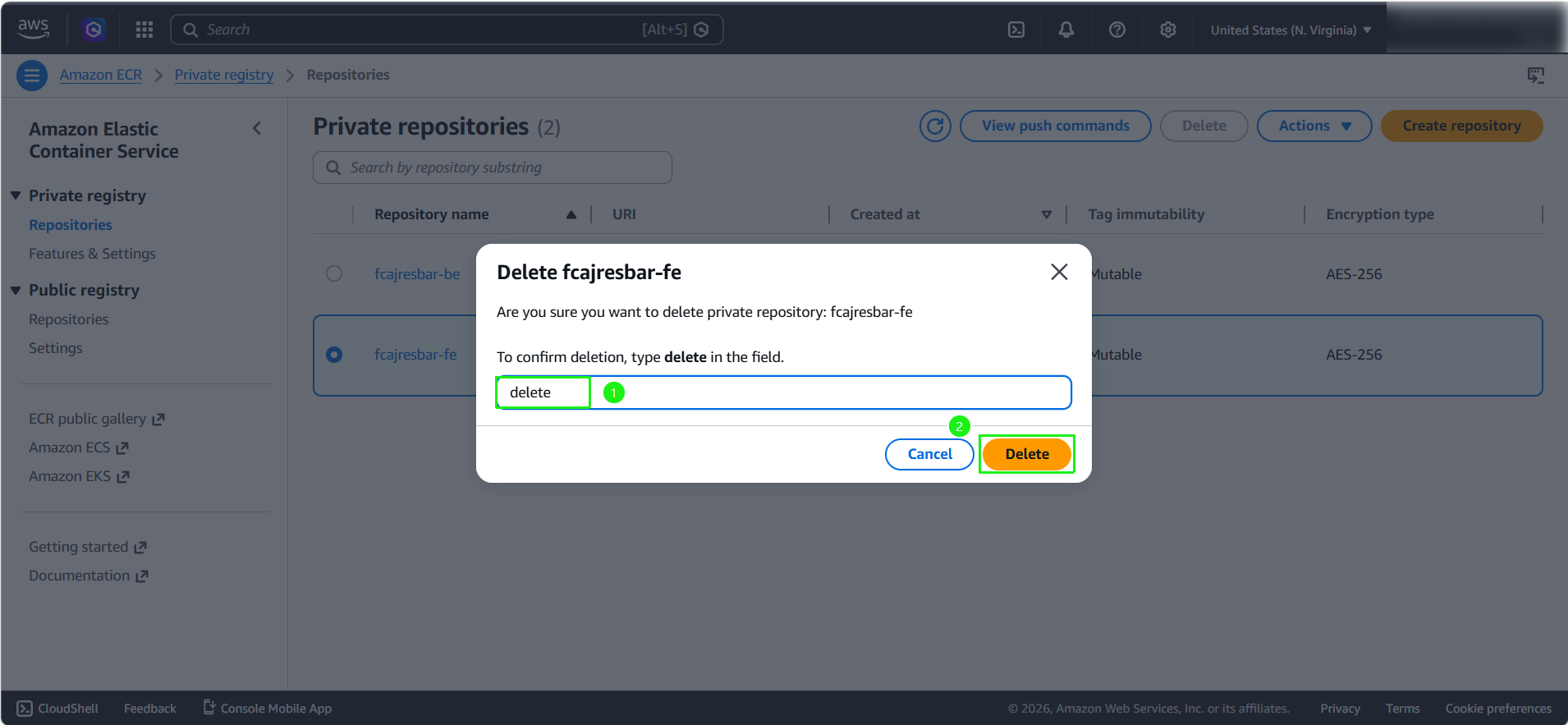Sort by Repository name ascending arrow
The height and width of the screenshot is (725, 1568).
pos(571,214)
